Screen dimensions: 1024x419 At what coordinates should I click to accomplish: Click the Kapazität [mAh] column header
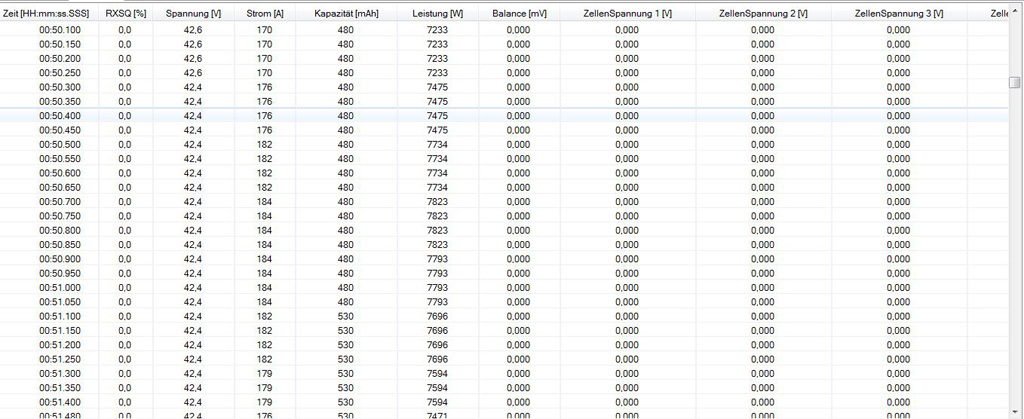coord(346,14)
